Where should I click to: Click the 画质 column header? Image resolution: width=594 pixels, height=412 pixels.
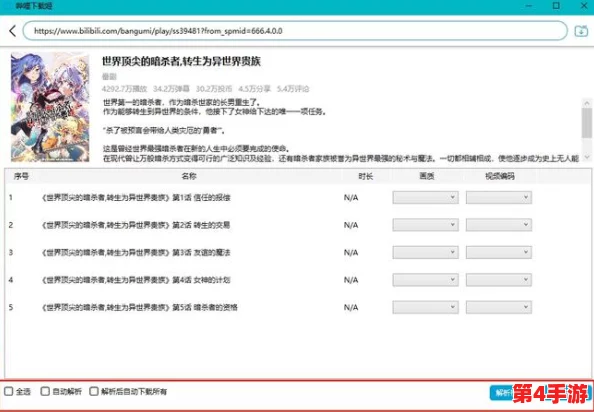pyautogui.click(x=427, y=176)
